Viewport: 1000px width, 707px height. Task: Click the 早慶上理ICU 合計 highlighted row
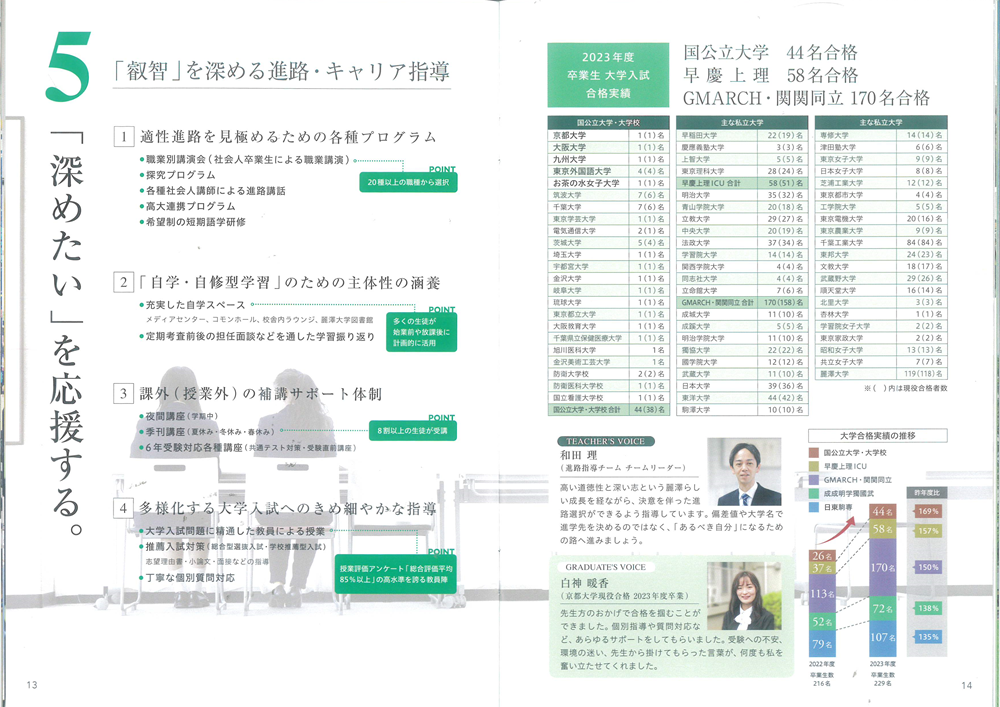pyautogui.click(x=742, y=183)
